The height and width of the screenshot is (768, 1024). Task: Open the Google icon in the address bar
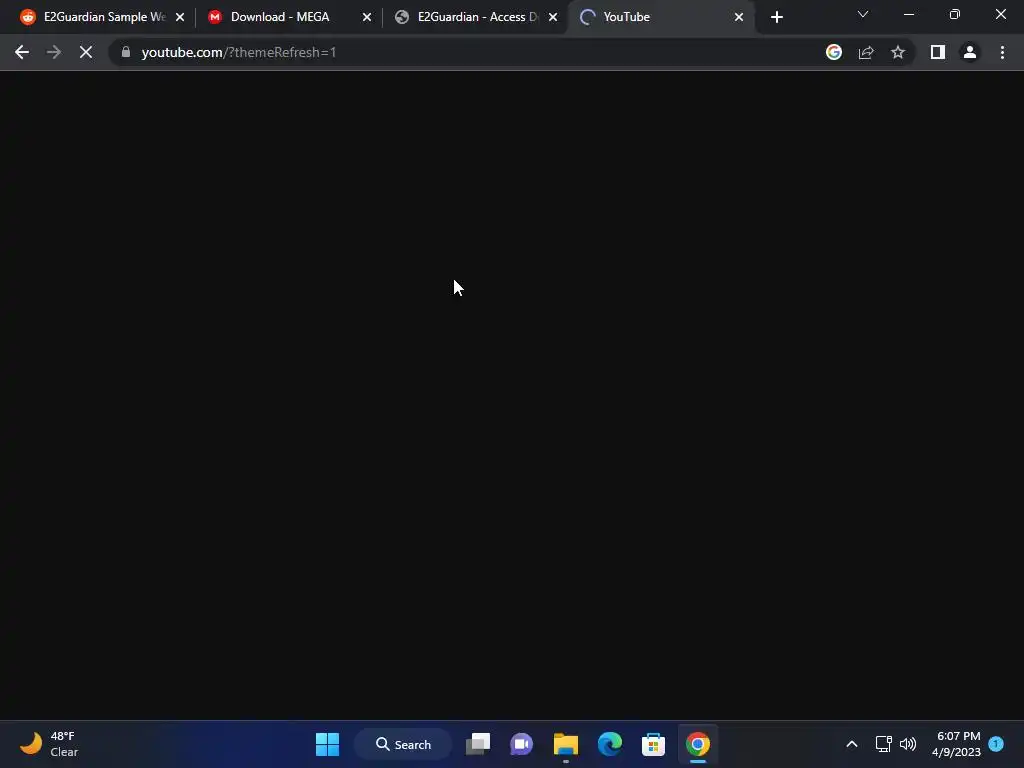click(834, 52)
